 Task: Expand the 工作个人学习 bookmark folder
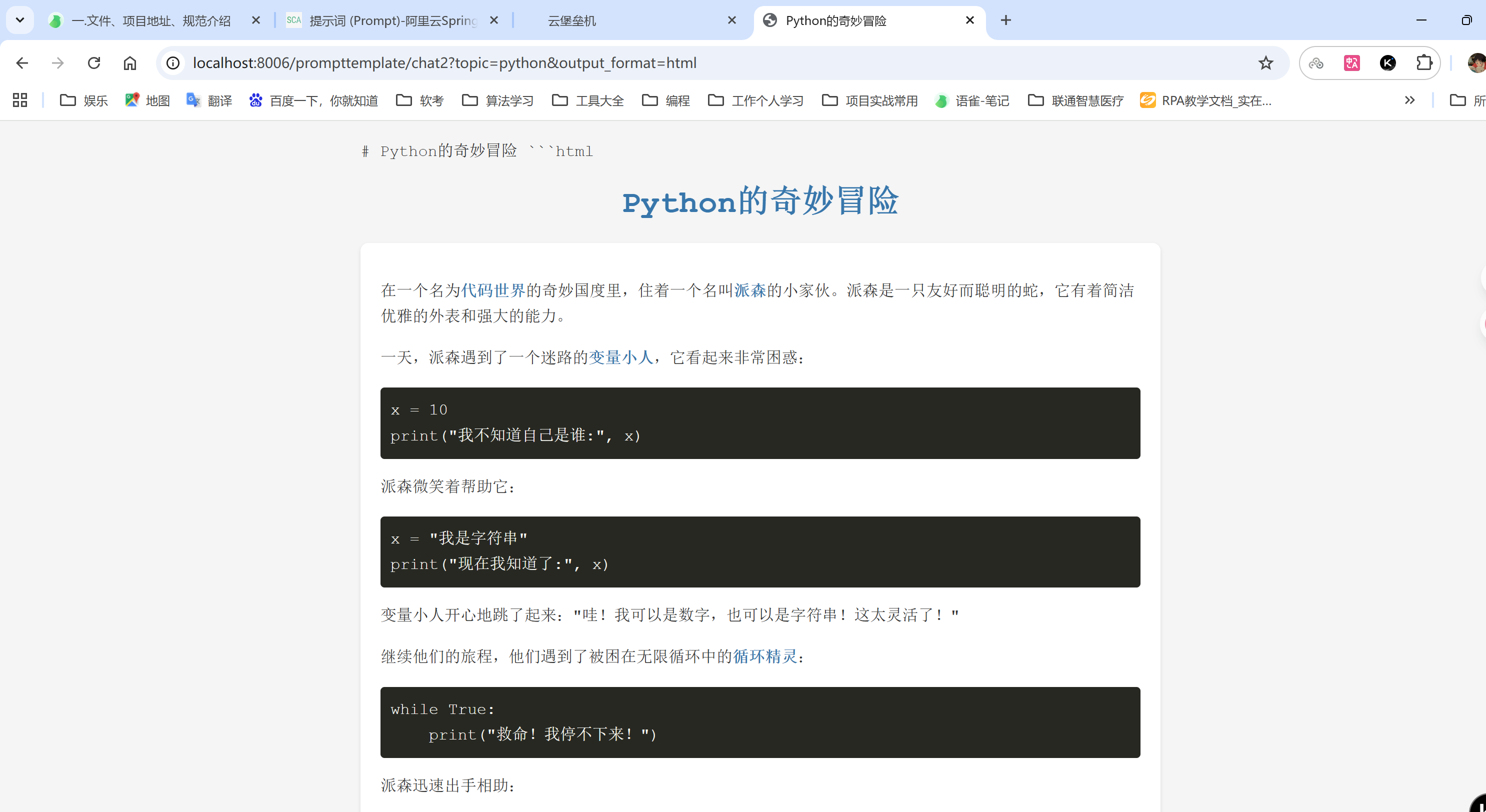(754, 100)
